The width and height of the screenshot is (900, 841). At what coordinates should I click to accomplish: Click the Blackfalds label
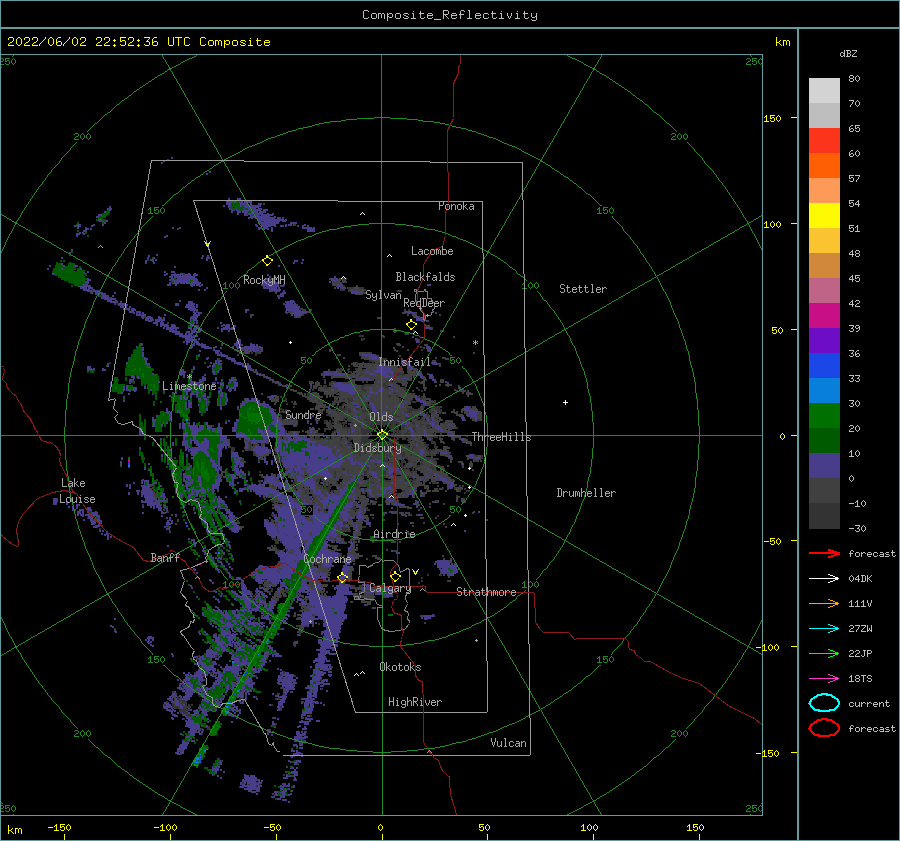[425, 277]
